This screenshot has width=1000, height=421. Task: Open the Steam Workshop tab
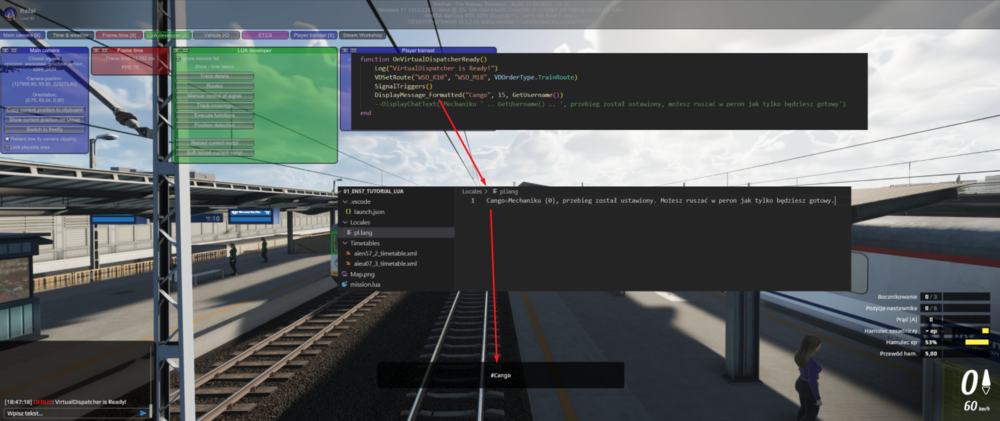coord(362,35)
